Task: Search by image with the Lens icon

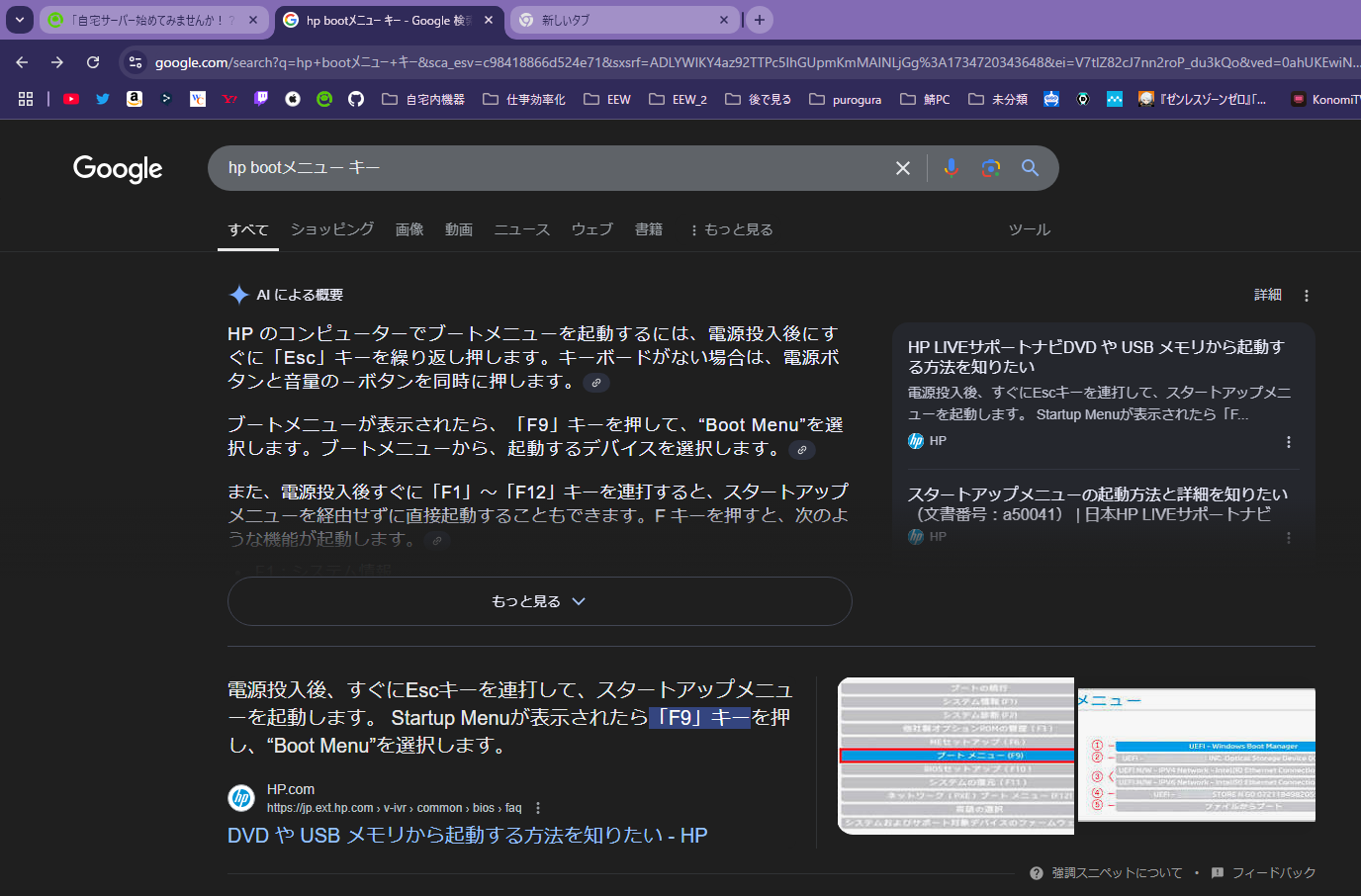Action: coord(991,168)
